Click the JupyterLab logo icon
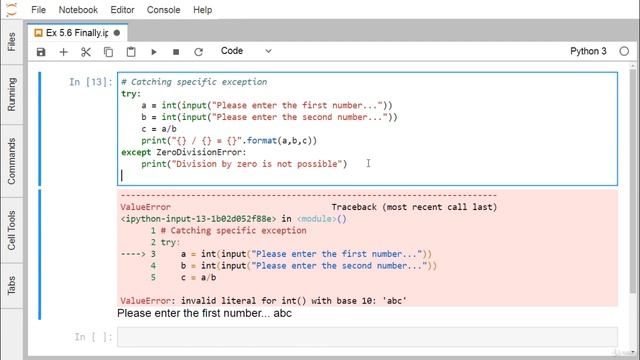The height and width of the screenshot is (360, 640). 11,9
